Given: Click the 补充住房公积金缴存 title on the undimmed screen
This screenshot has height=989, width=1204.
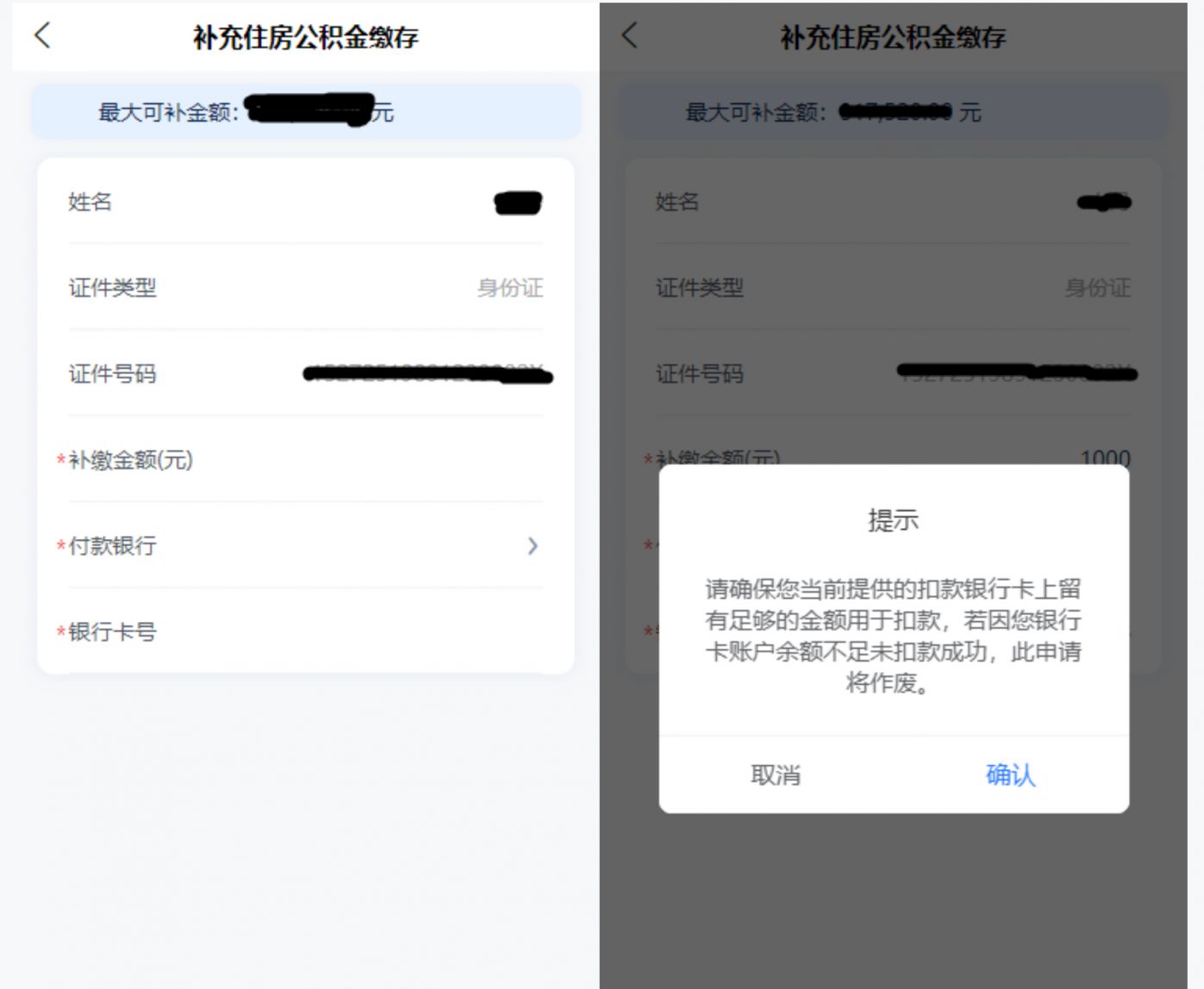Looking at the screenshot, I should (x=305, y=37).
